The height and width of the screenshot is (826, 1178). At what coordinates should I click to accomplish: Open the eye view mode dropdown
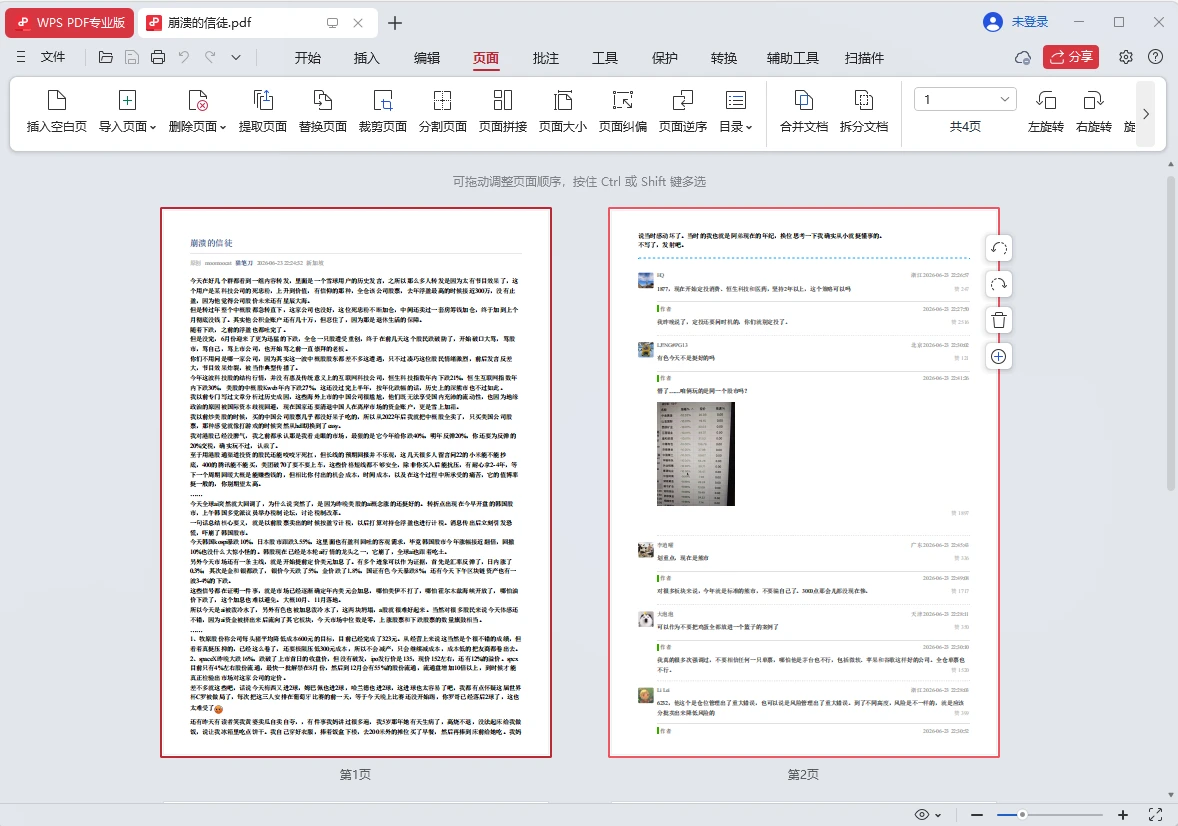click(928, 815)
